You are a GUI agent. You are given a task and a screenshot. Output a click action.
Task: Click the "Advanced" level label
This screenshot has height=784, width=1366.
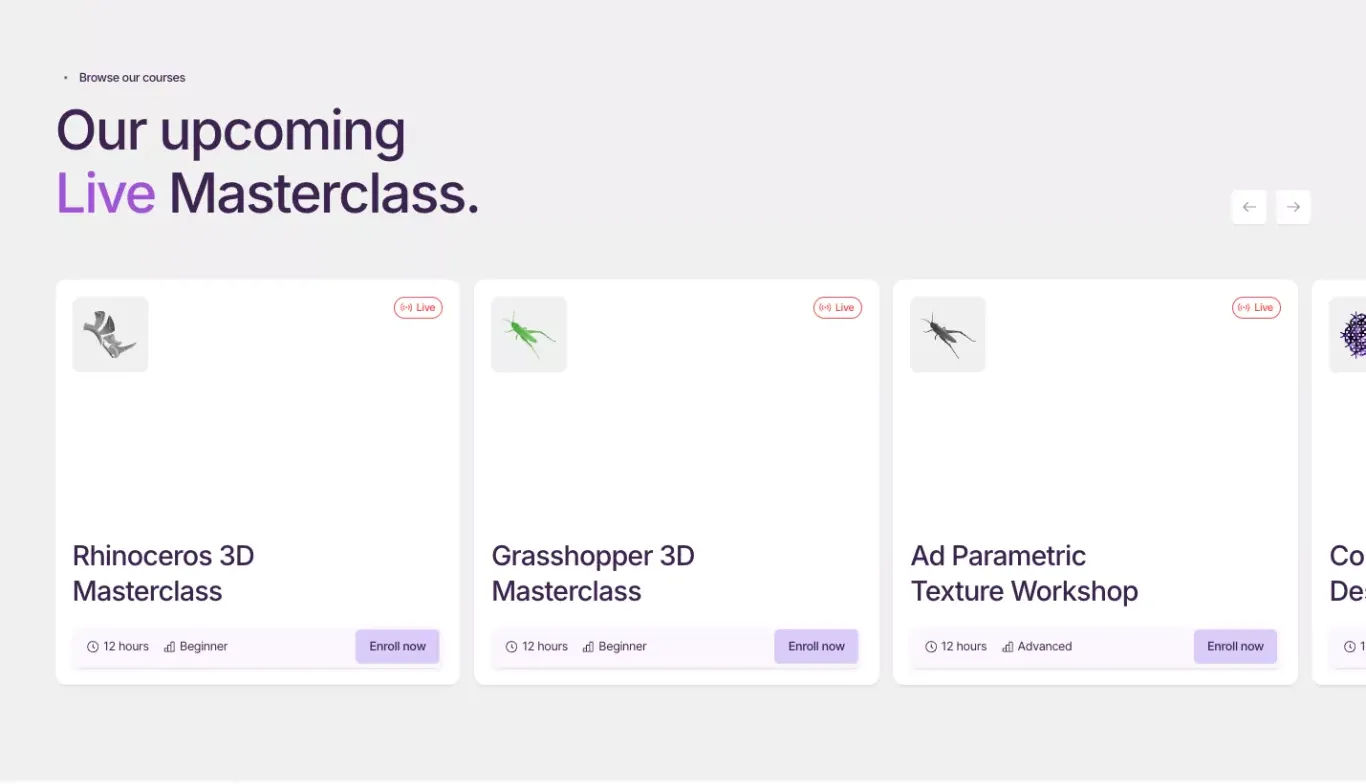click(1045, 647)
